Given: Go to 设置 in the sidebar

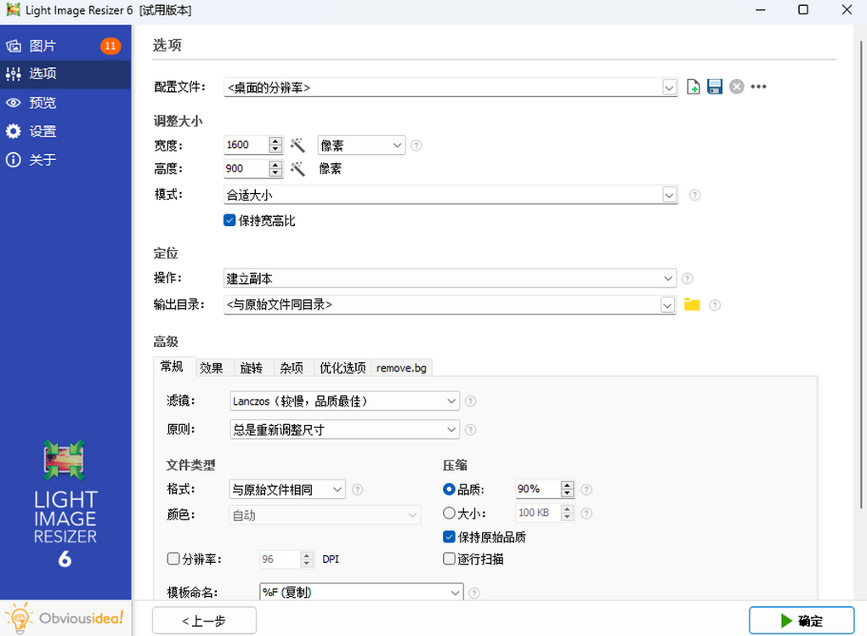Looking at the screenshot, I should pos(65,132).
